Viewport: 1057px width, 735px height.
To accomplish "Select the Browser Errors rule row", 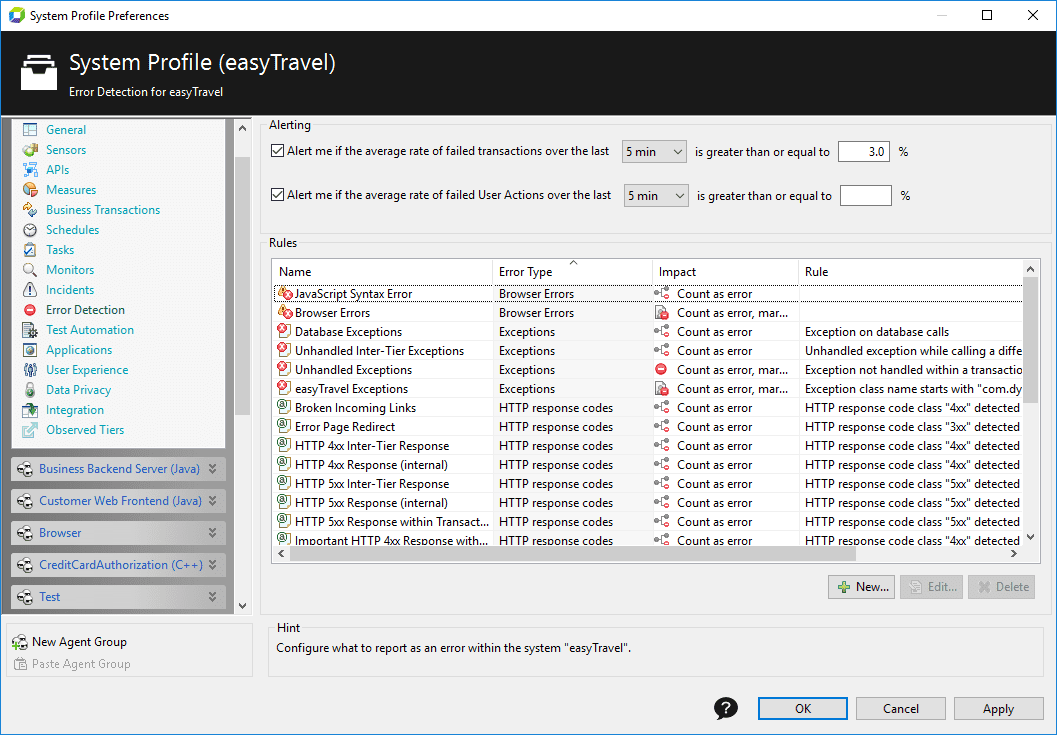I will (x=648, y=312).
